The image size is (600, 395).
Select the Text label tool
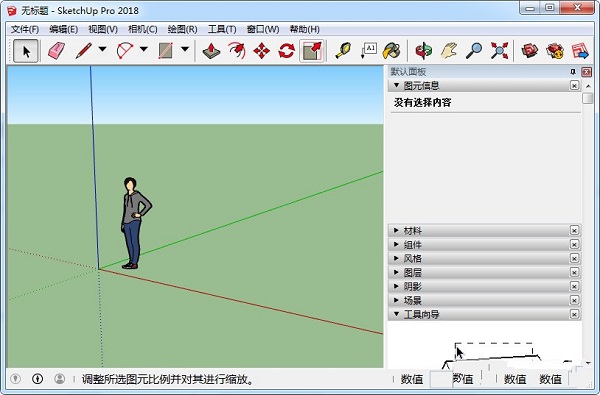[368, 51]
